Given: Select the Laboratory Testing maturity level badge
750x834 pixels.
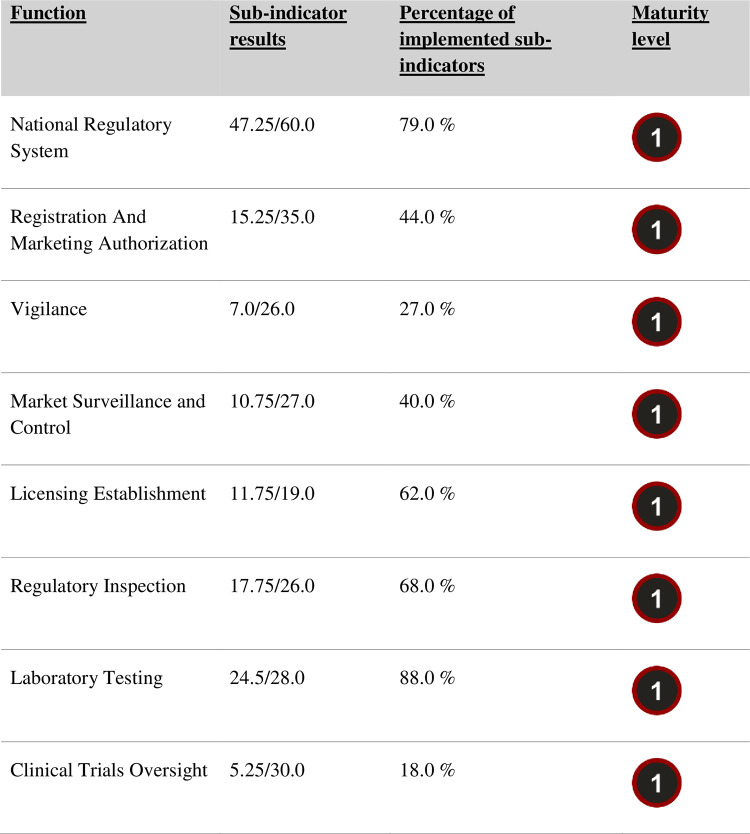Looking at the screenshot, I should point(656,690).
